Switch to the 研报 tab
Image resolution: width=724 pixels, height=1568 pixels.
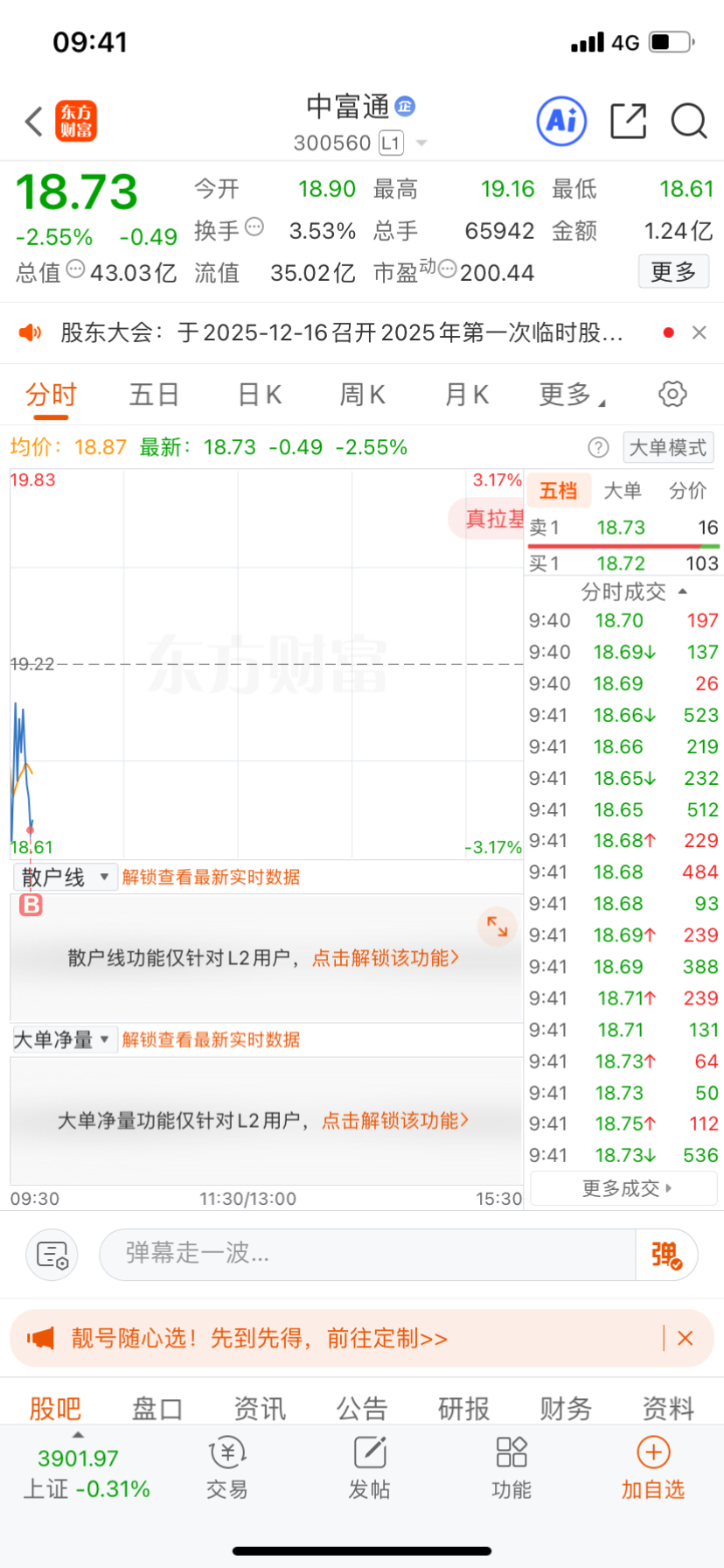point(463,1408)
